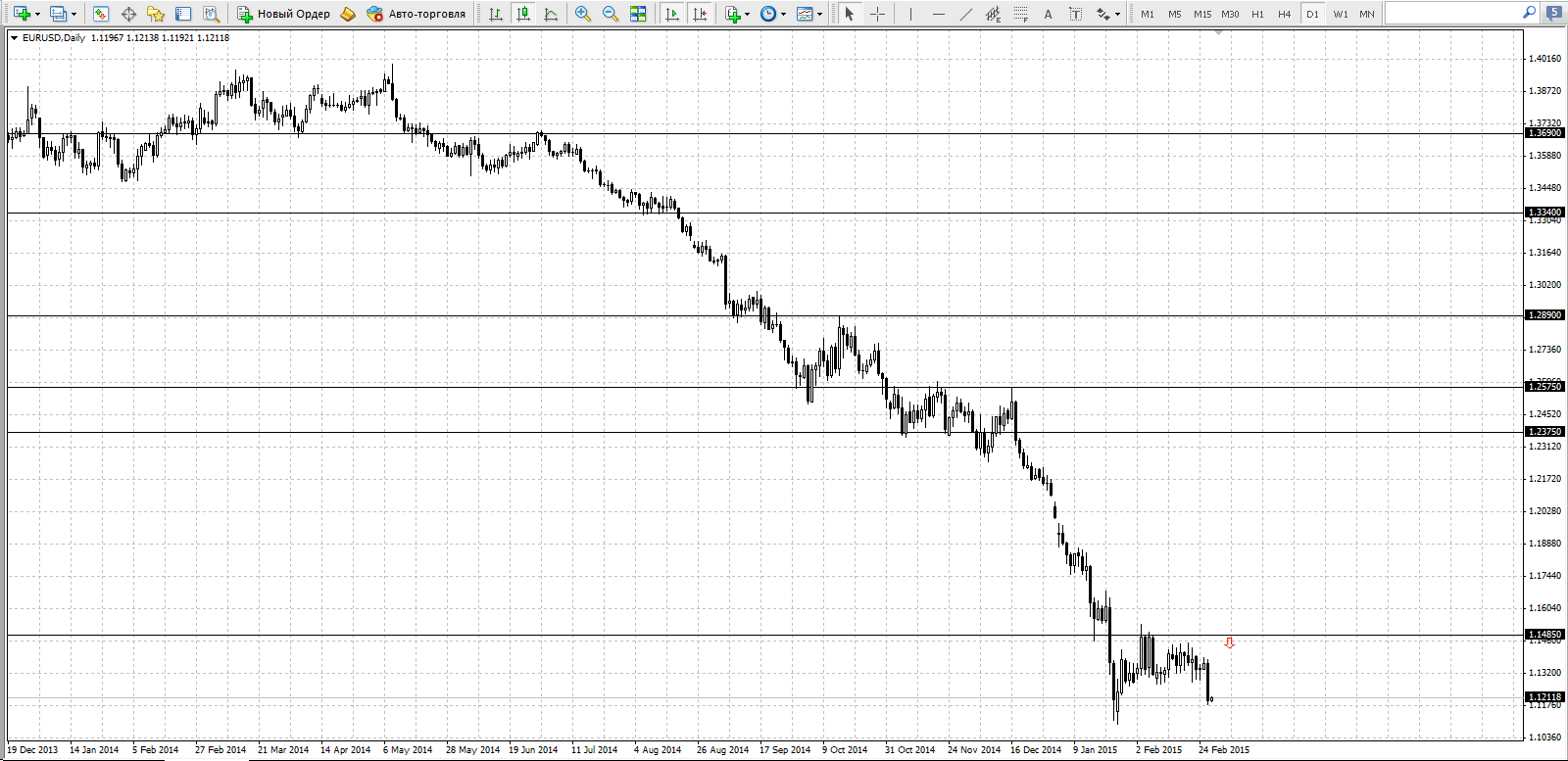
Task: Zoom in on the chart
Action: pos(583,14)
